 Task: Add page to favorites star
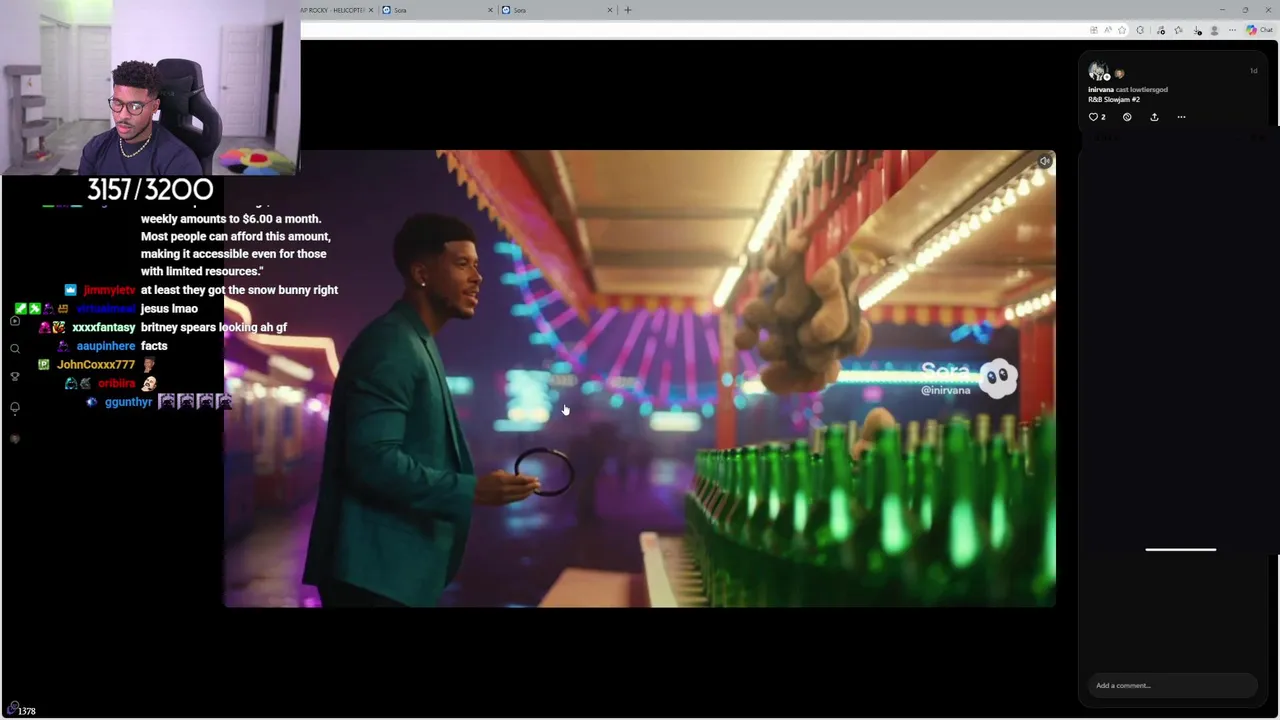(x=1122, y=30)
